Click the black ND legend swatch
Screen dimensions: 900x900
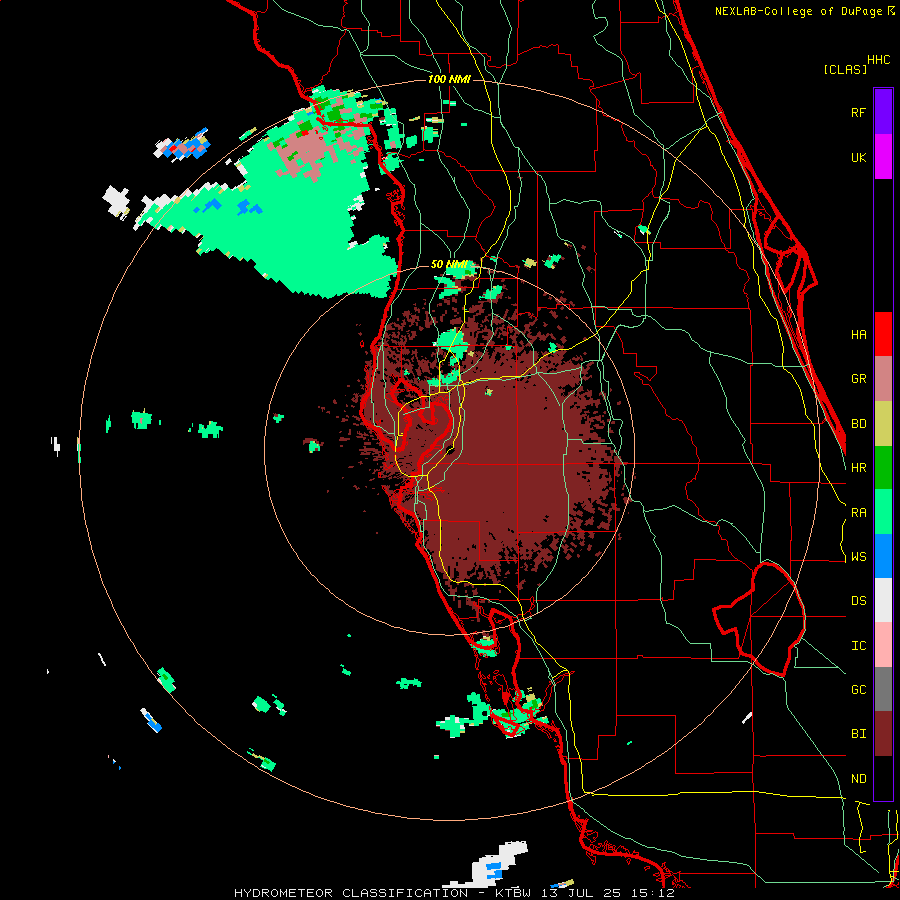pos(883,778)
